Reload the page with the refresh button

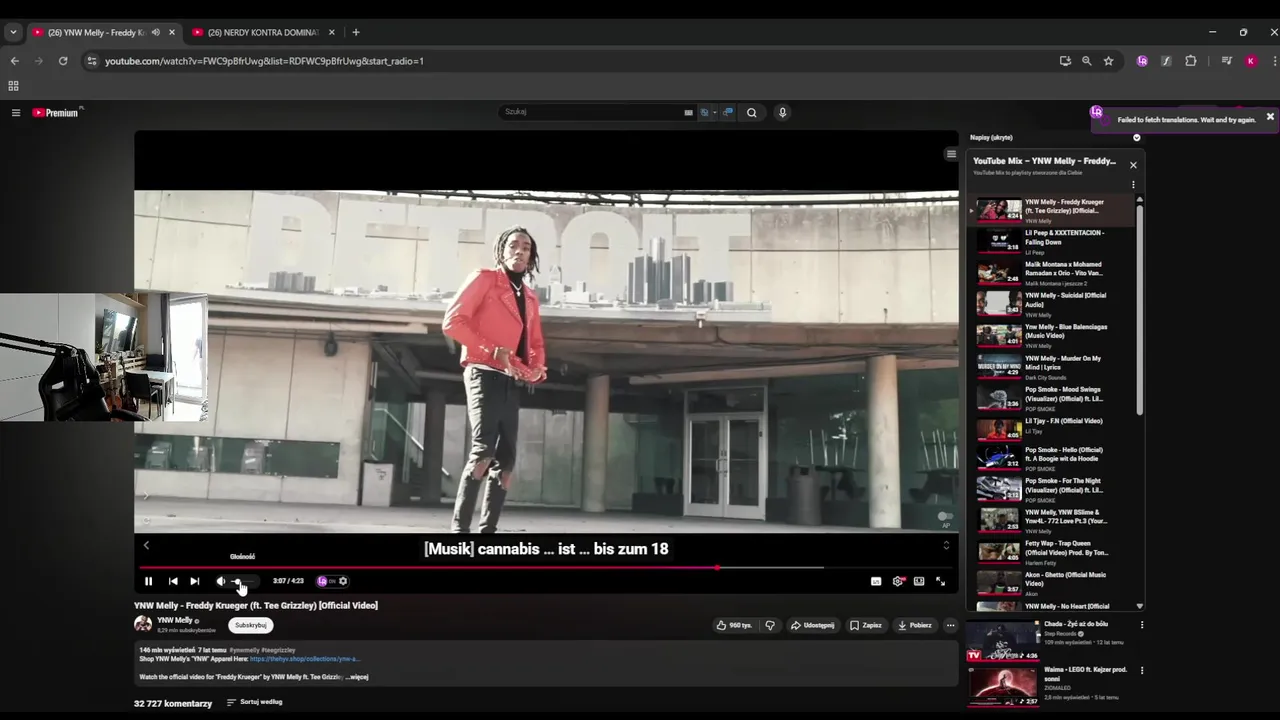63,61
